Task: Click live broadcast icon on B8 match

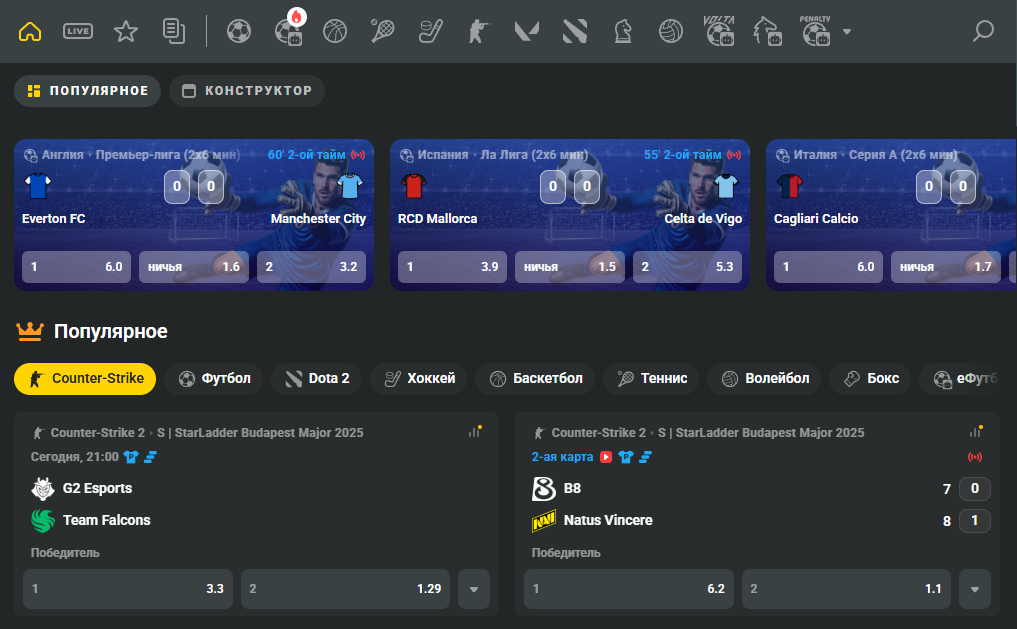Action: (x=975, y=457)
